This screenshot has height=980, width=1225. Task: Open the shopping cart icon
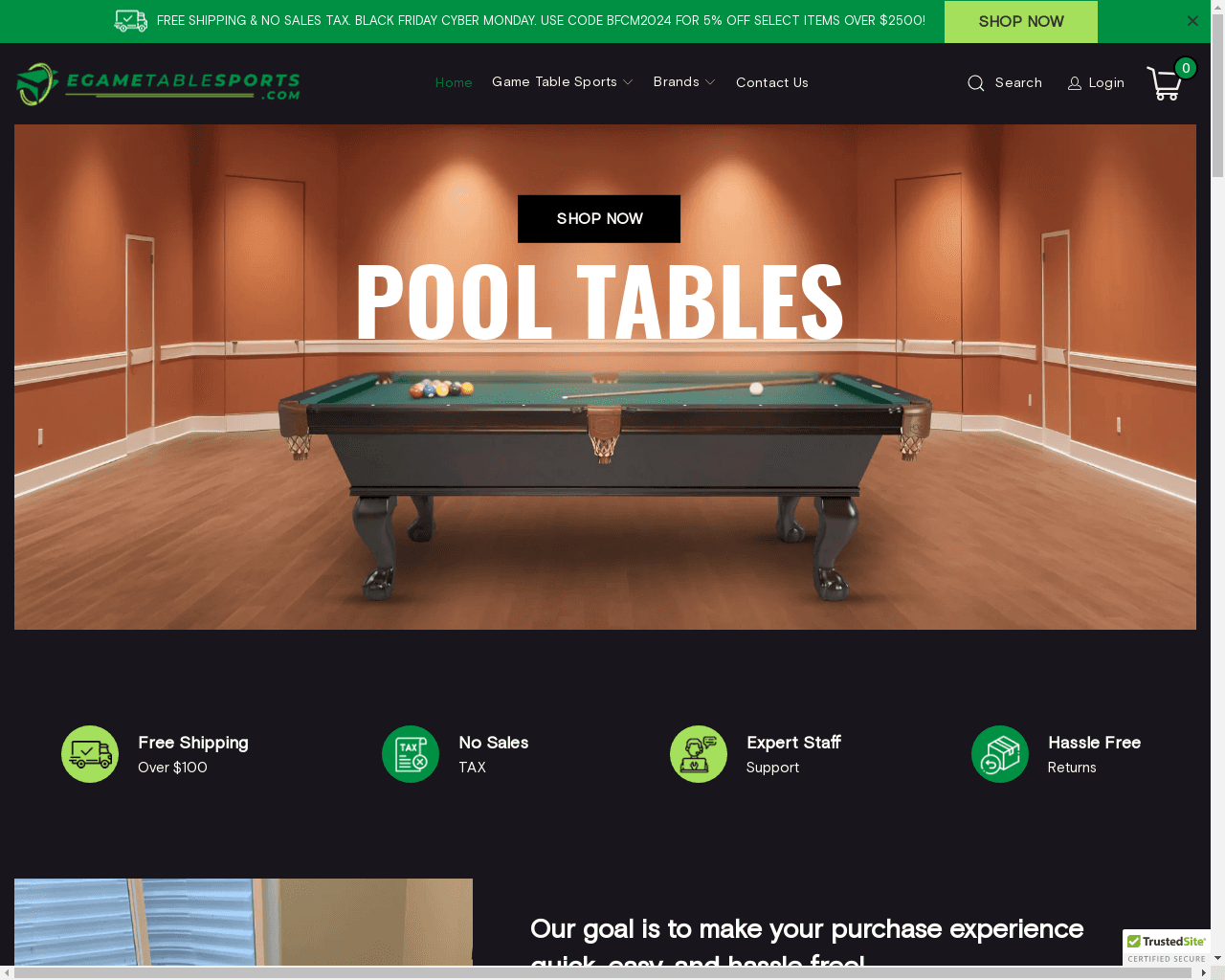click(1166, 83)
